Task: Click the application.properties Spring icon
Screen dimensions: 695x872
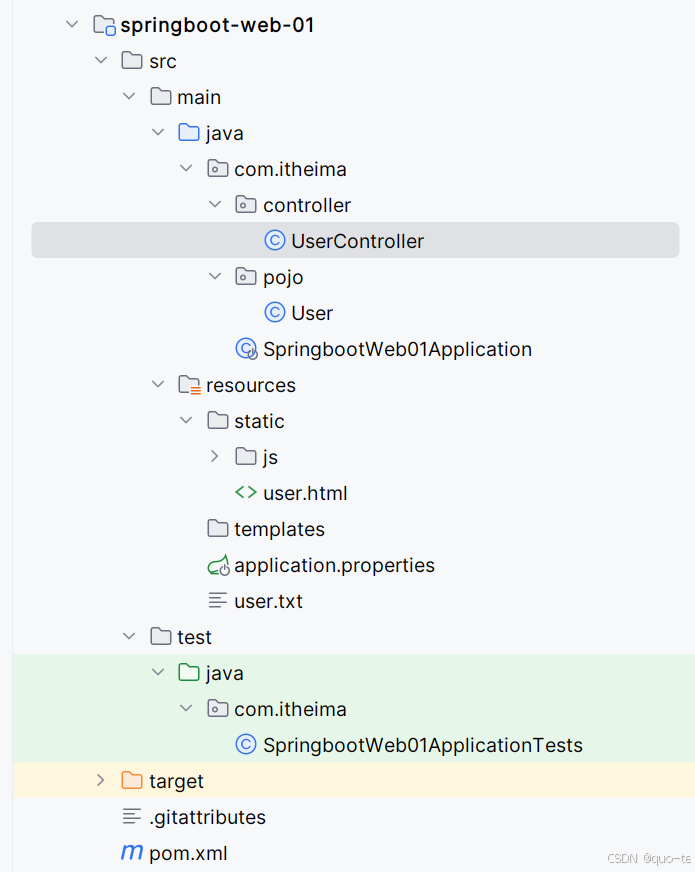Action: [218, 565]
